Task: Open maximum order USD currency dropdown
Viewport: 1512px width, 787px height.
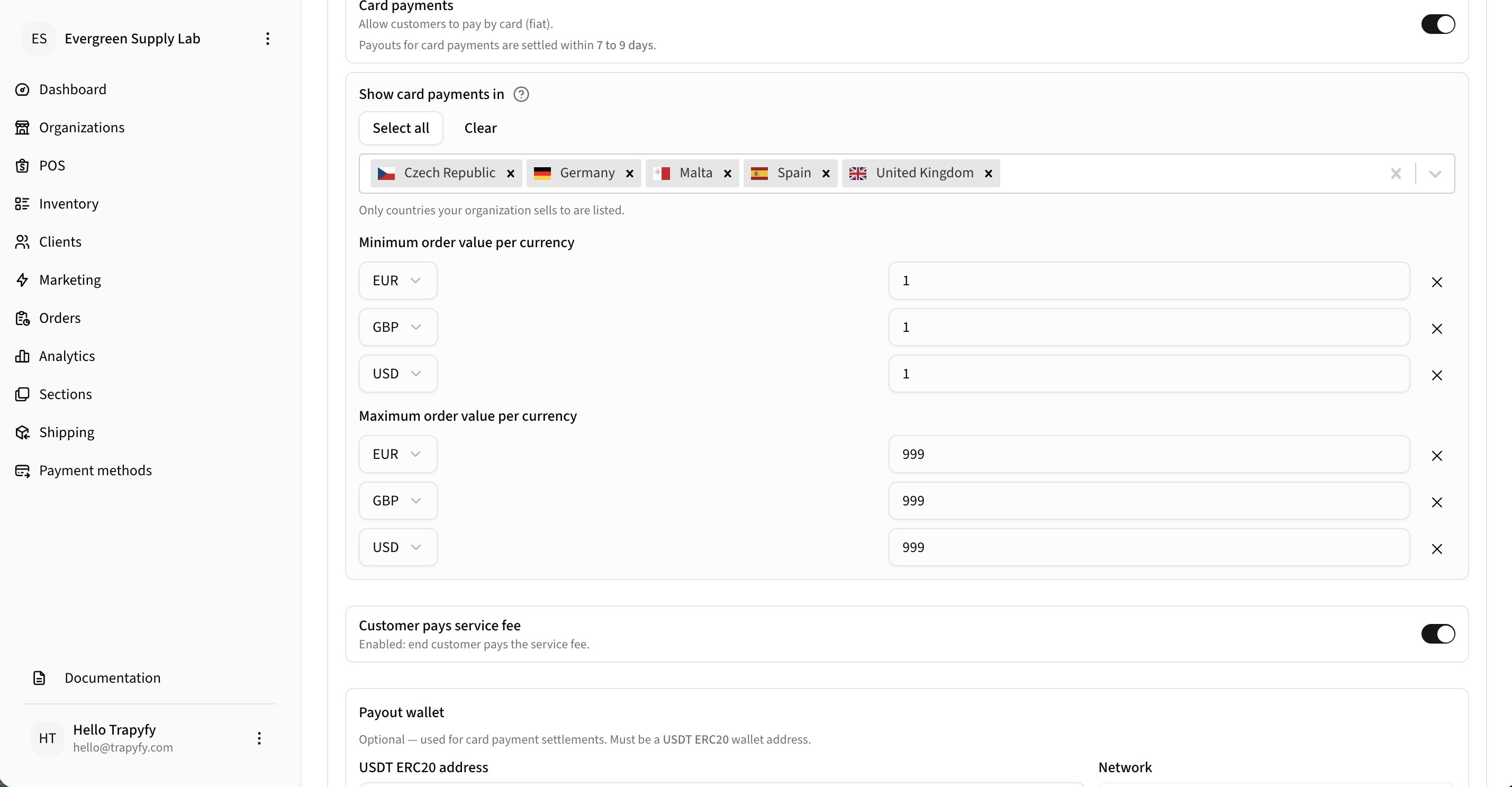Action: click(x=398, y=547)
